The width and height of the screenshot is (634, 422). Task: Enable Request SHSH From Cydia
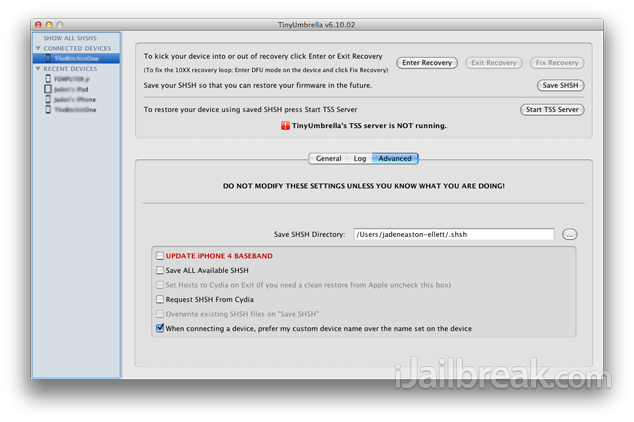pos(160,300)
